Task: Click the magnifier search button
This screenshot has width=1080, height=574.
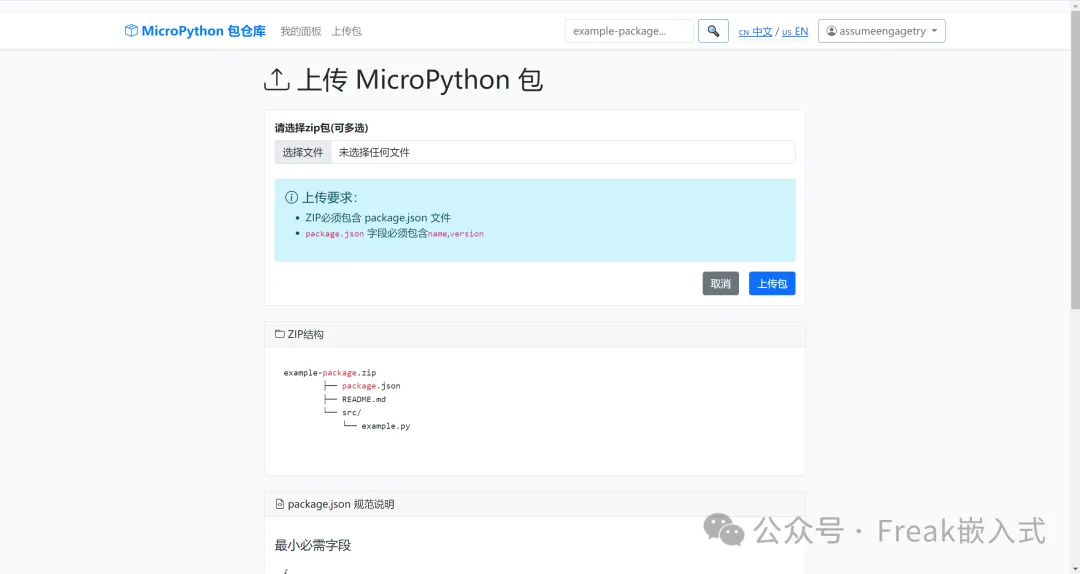Action: coord(713,31)
